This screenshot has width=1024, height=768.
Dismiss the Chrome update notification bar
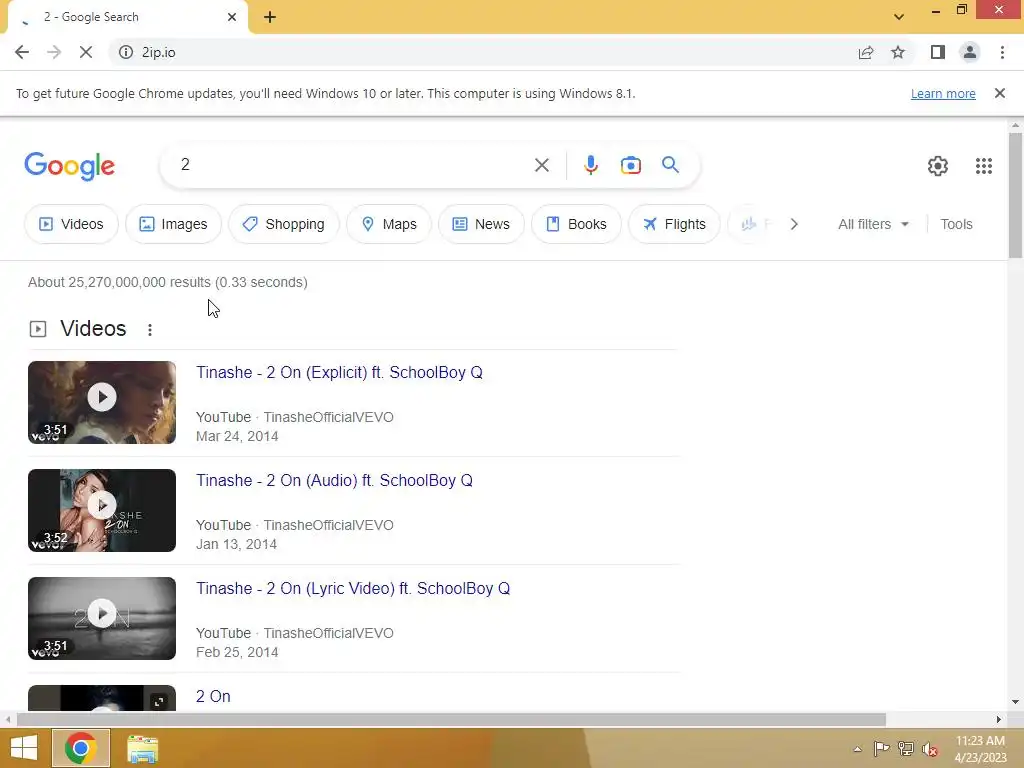coord(1000,93)
